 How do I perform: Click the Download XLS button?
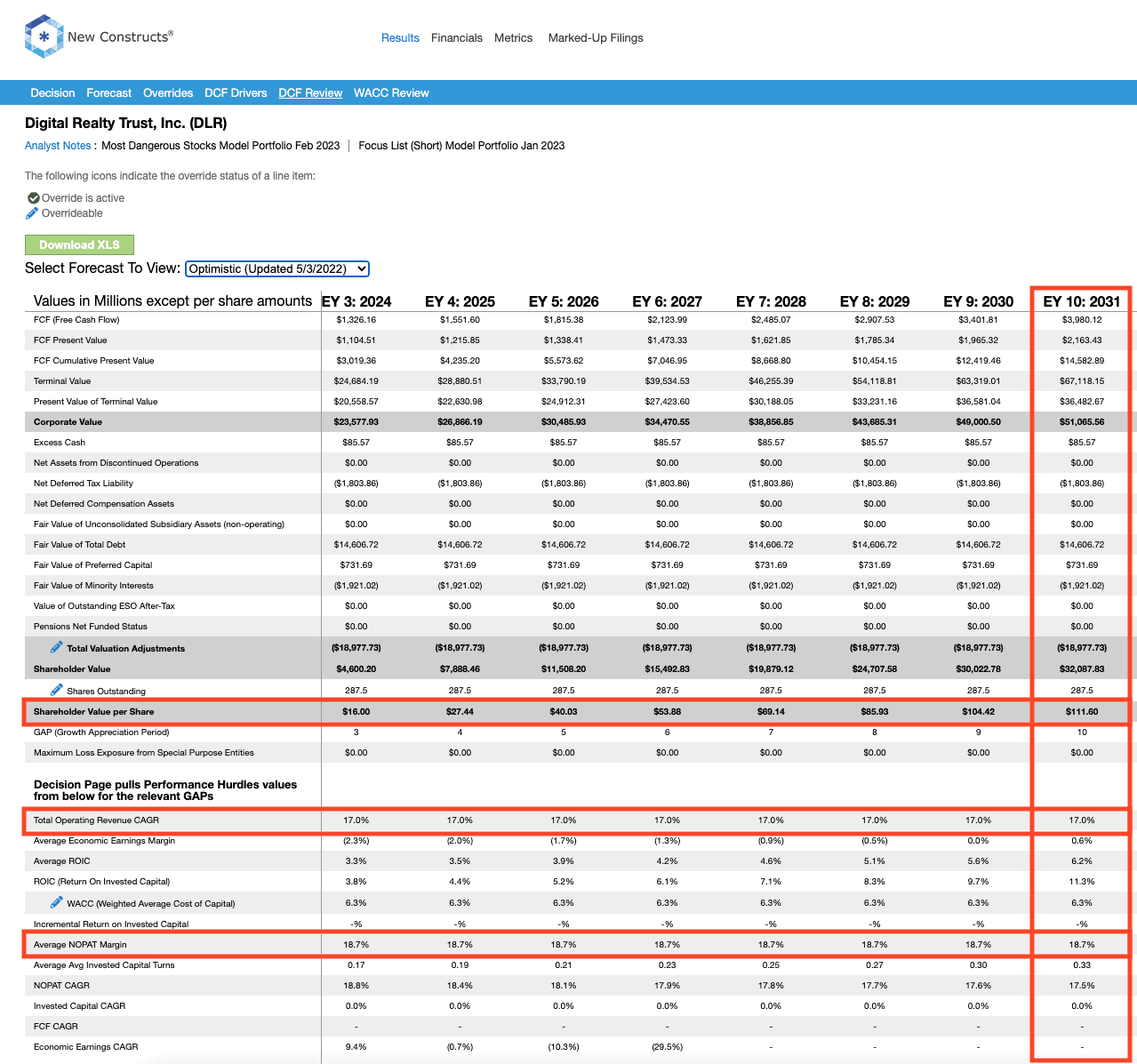79,244
